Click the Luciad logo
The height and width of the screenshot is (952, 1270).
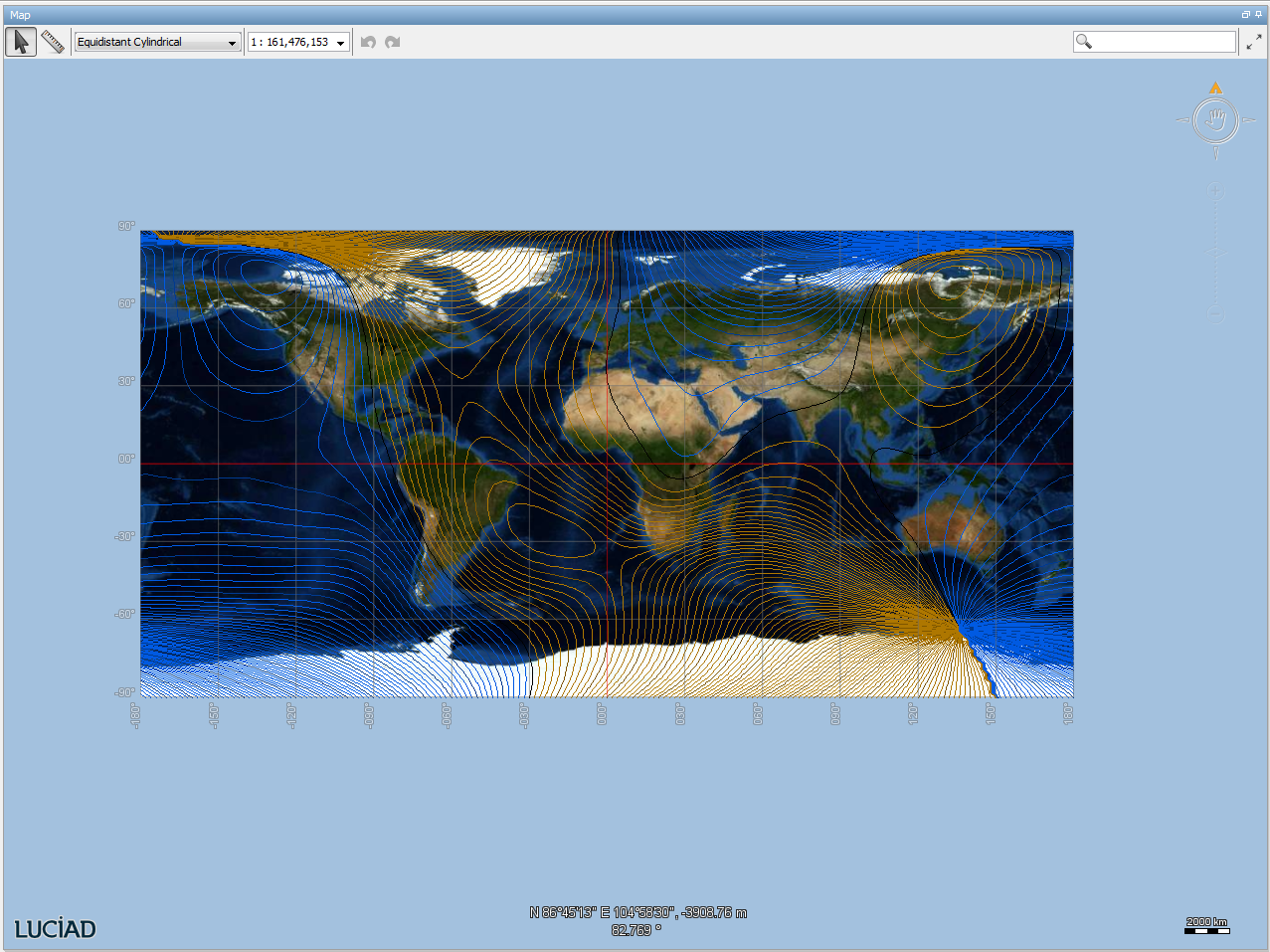tap(56, 929)
